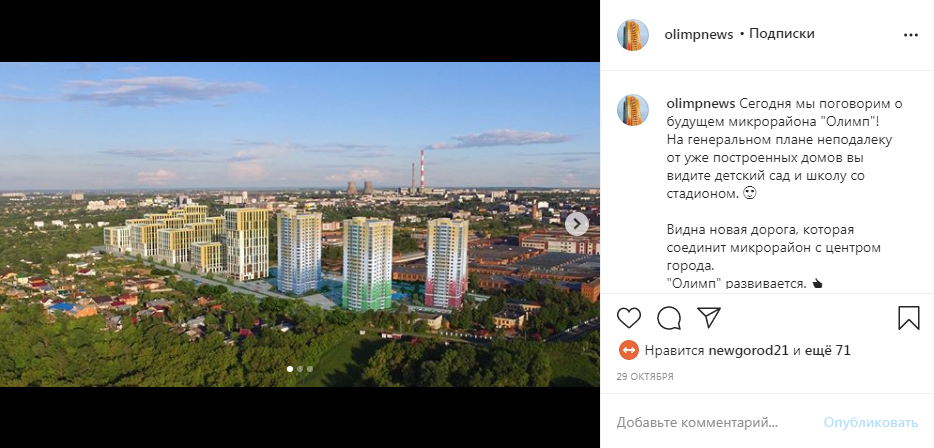Click the Опубликовать button
Image resolution: width=934 pixels, height=448 pixels.
click(870, 423)
